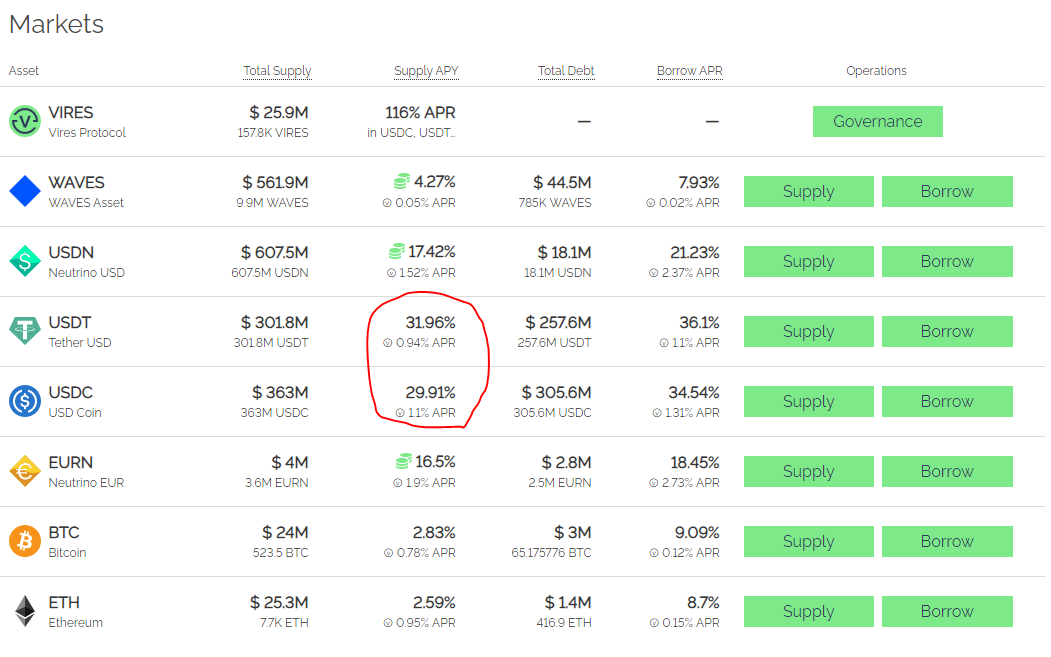Select the EURN asset name
The height and width of the screenshot is (657, 1051).
pyautogui.click(x=70, y=463)
